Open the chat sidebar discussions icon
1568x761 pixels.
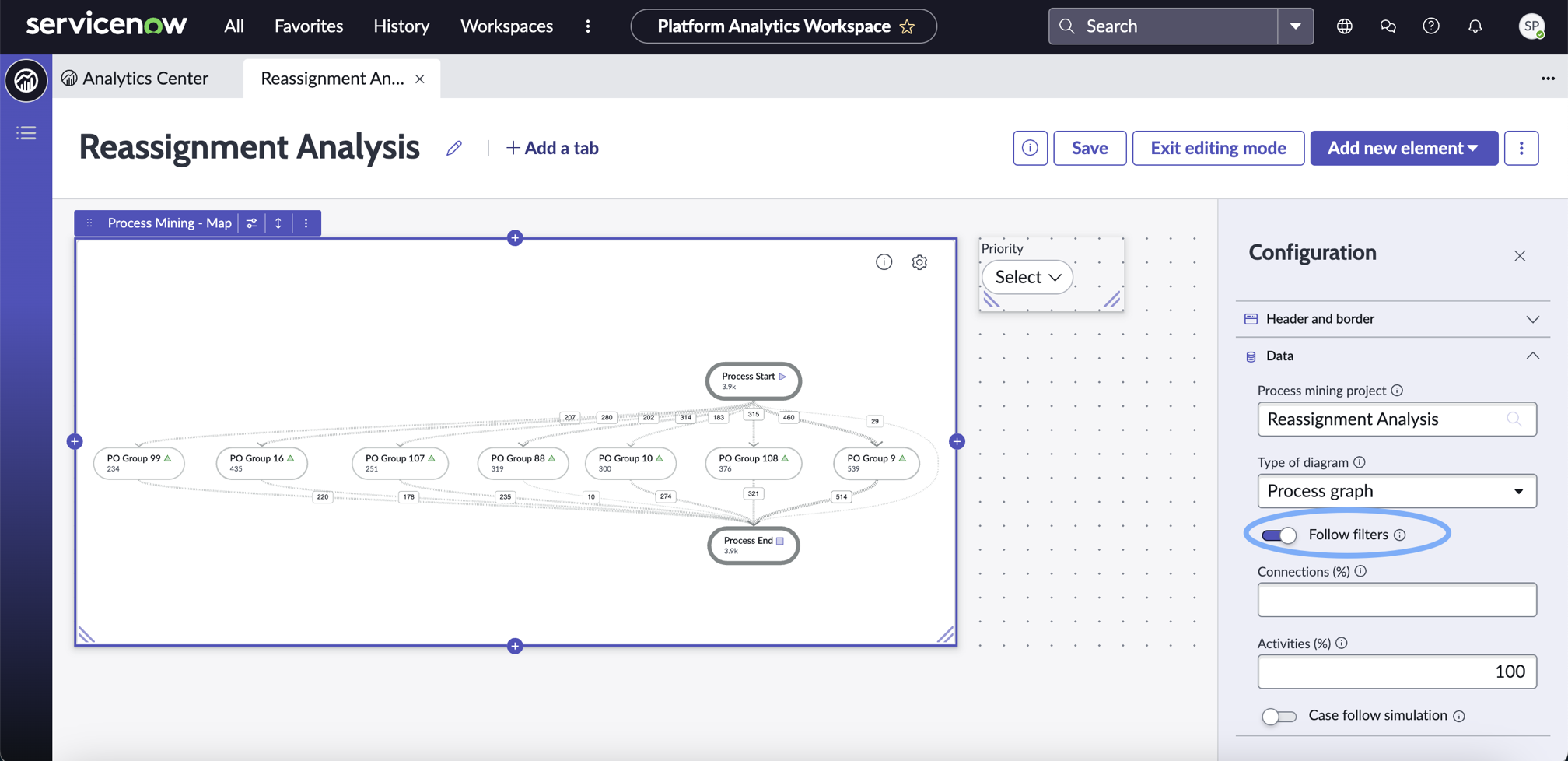1388,26
